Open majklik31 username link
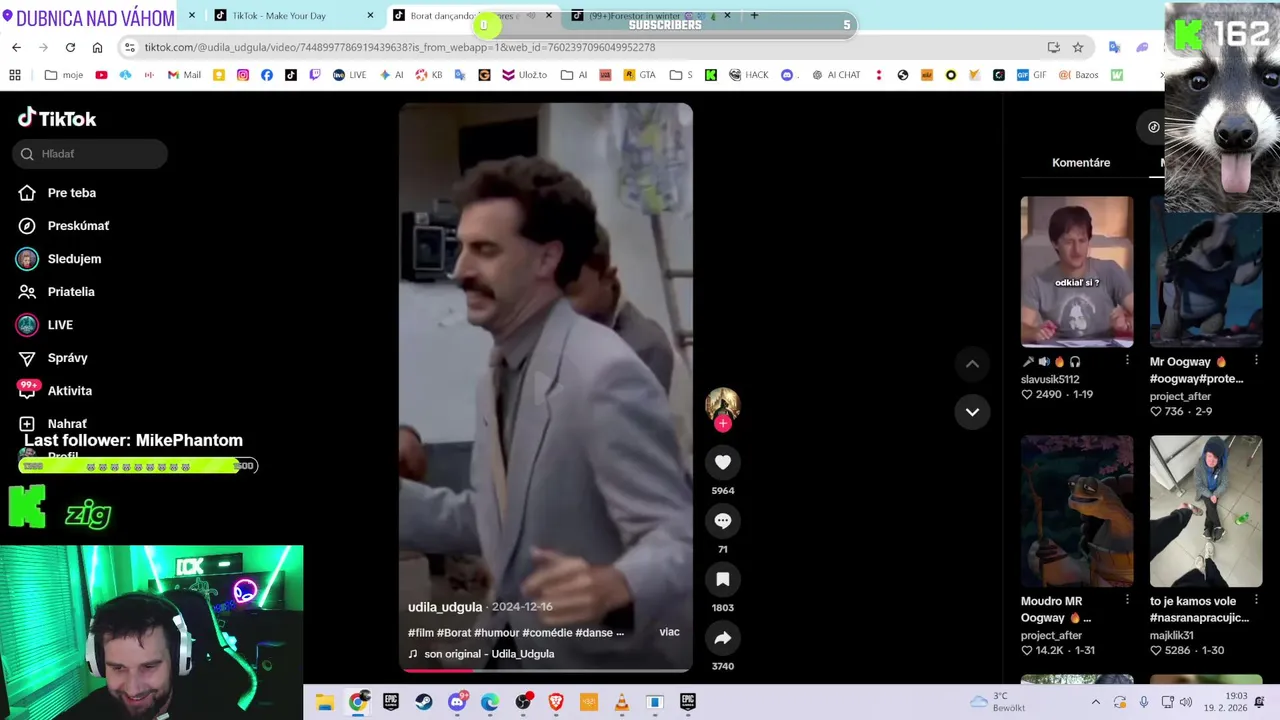This screenshot has height=720, width=1280. click(1172, 635)
